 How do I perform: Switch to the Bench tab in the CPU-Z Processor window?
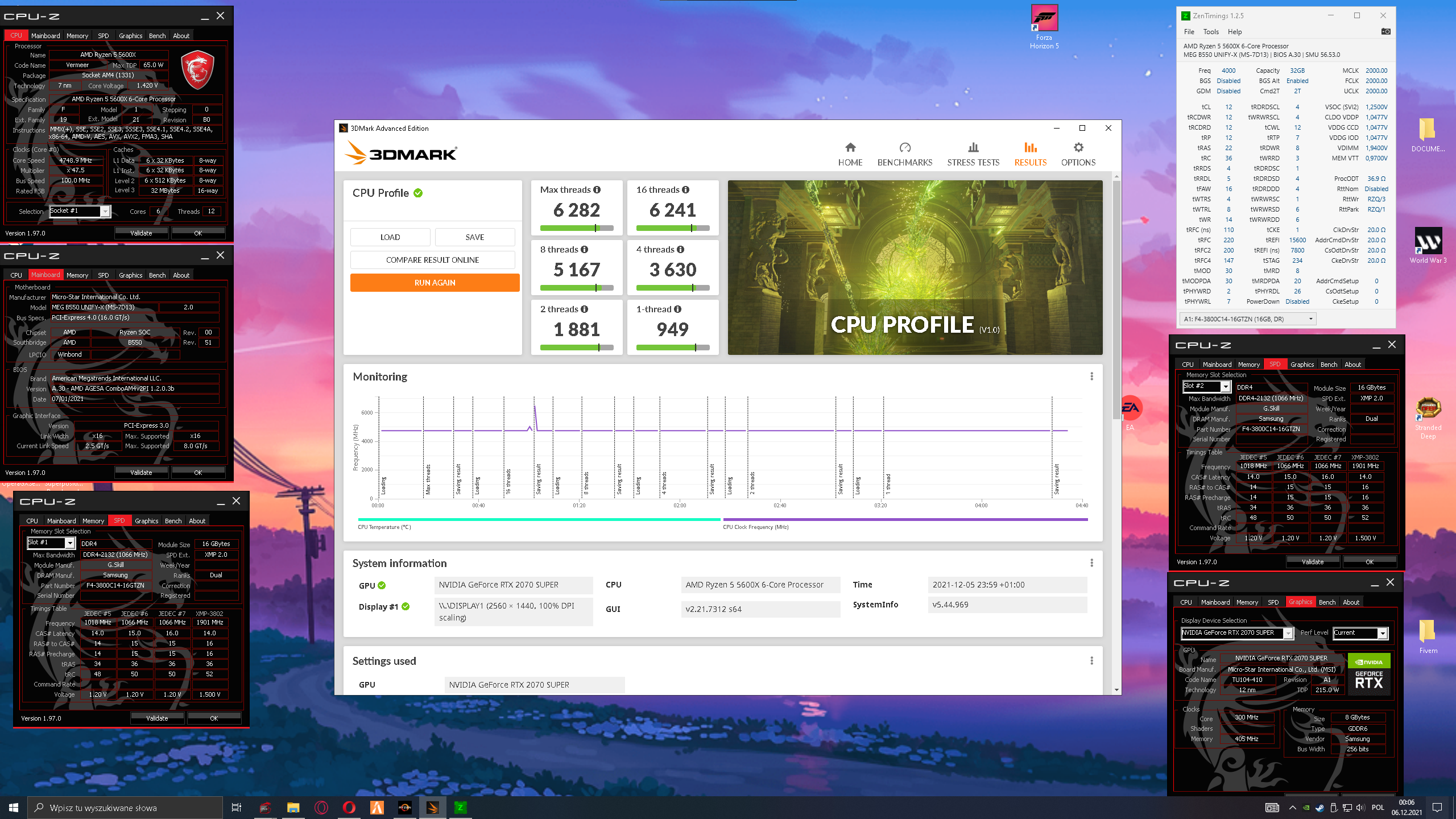point(158,36)
